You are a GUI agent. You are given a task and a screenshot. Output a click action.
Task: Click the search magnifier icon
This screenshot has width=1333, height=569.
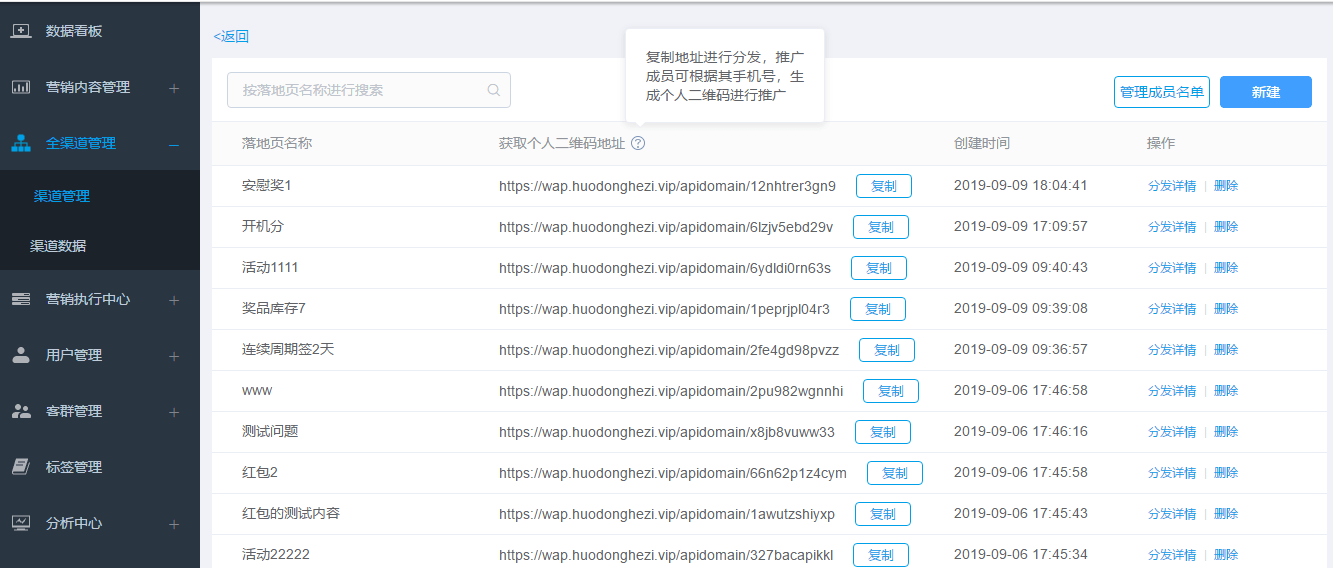493,90
